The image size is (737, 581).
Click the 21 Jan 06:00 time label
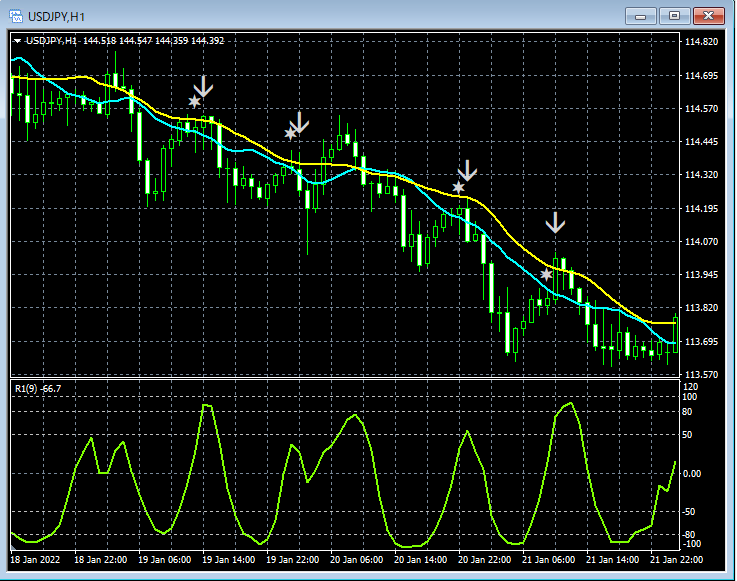pyautogui.click(x=548, y=560)
